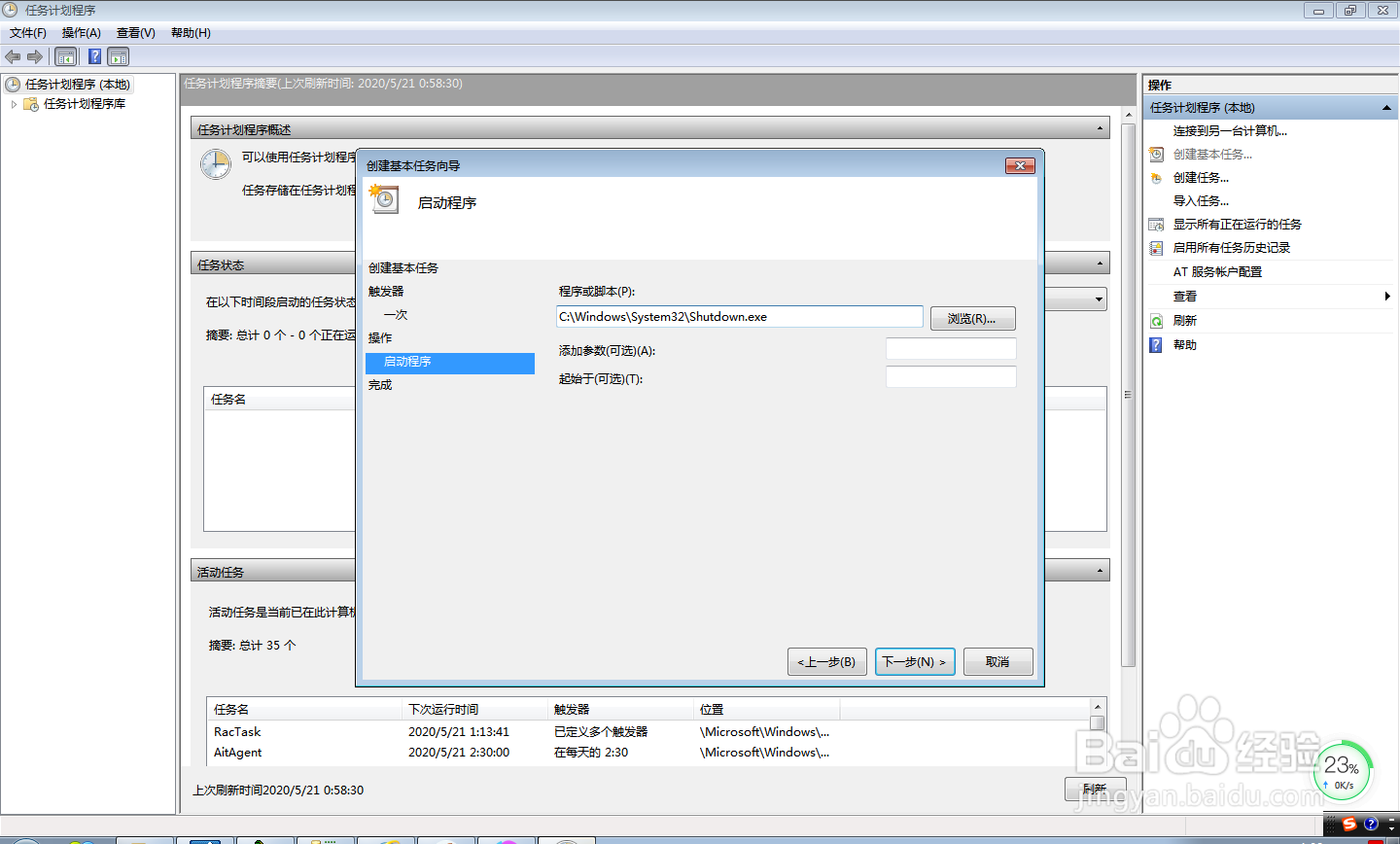Click the 创建基本任务 icon in Actions panel
This screenshot has height=844, width=1400.
click(1156, 154)
